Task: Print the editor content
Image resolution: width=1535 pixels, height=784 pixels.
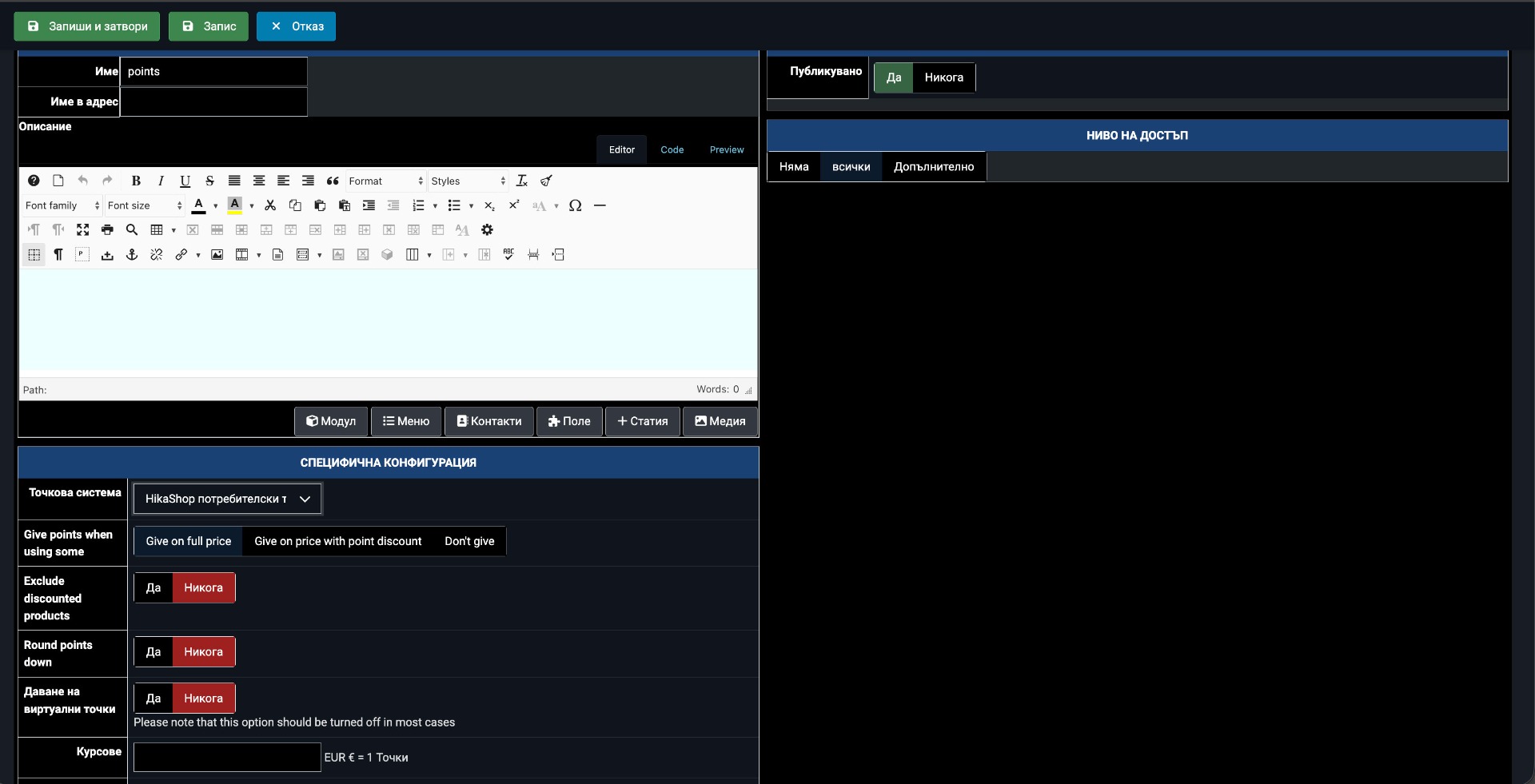Action: click(x=107, y=230)
